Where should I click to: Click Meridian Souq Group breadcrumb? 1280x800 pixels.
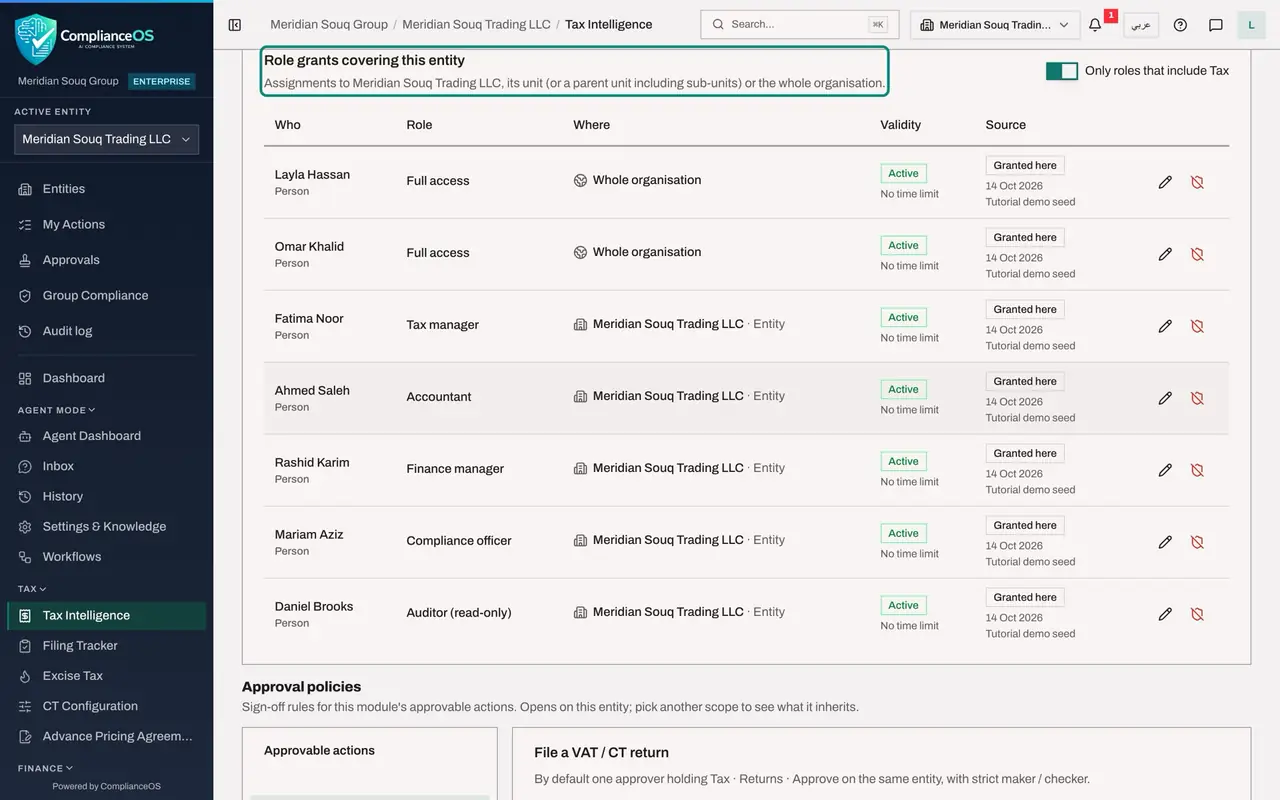328,25
